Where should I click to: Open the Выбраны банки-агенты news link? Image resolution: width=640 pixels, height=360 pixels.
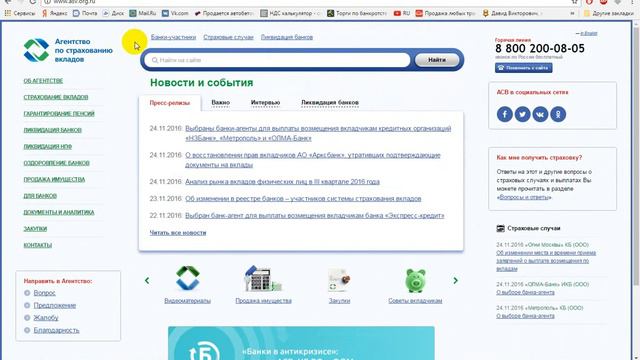(318, 133)
